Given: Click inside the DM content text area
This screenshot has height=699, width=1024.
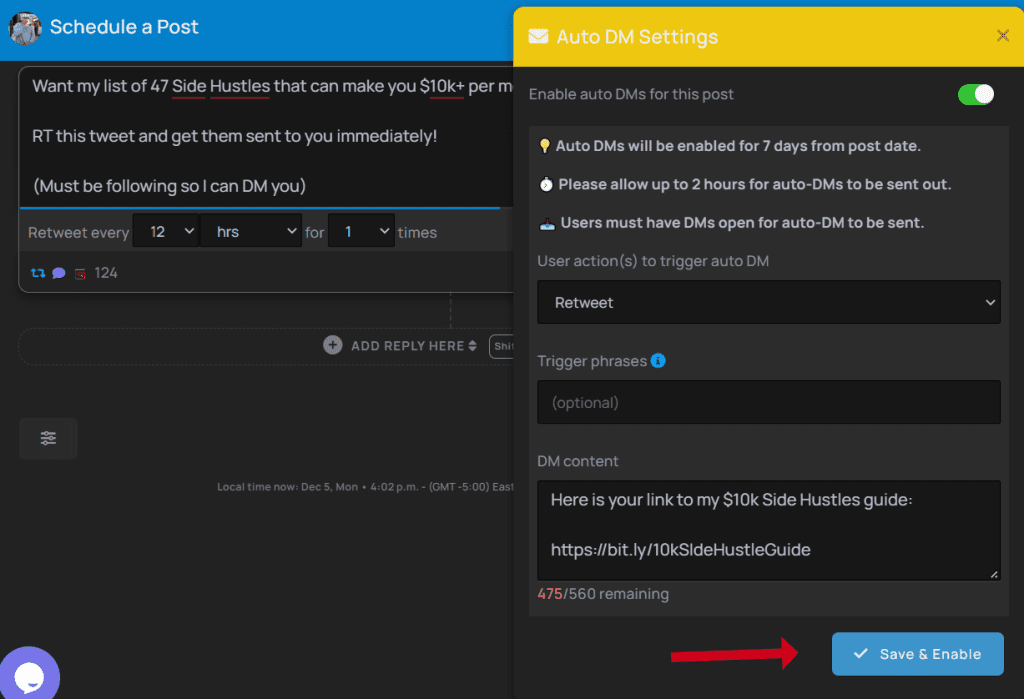Looking at the screenshot, I should pos(768,529).
